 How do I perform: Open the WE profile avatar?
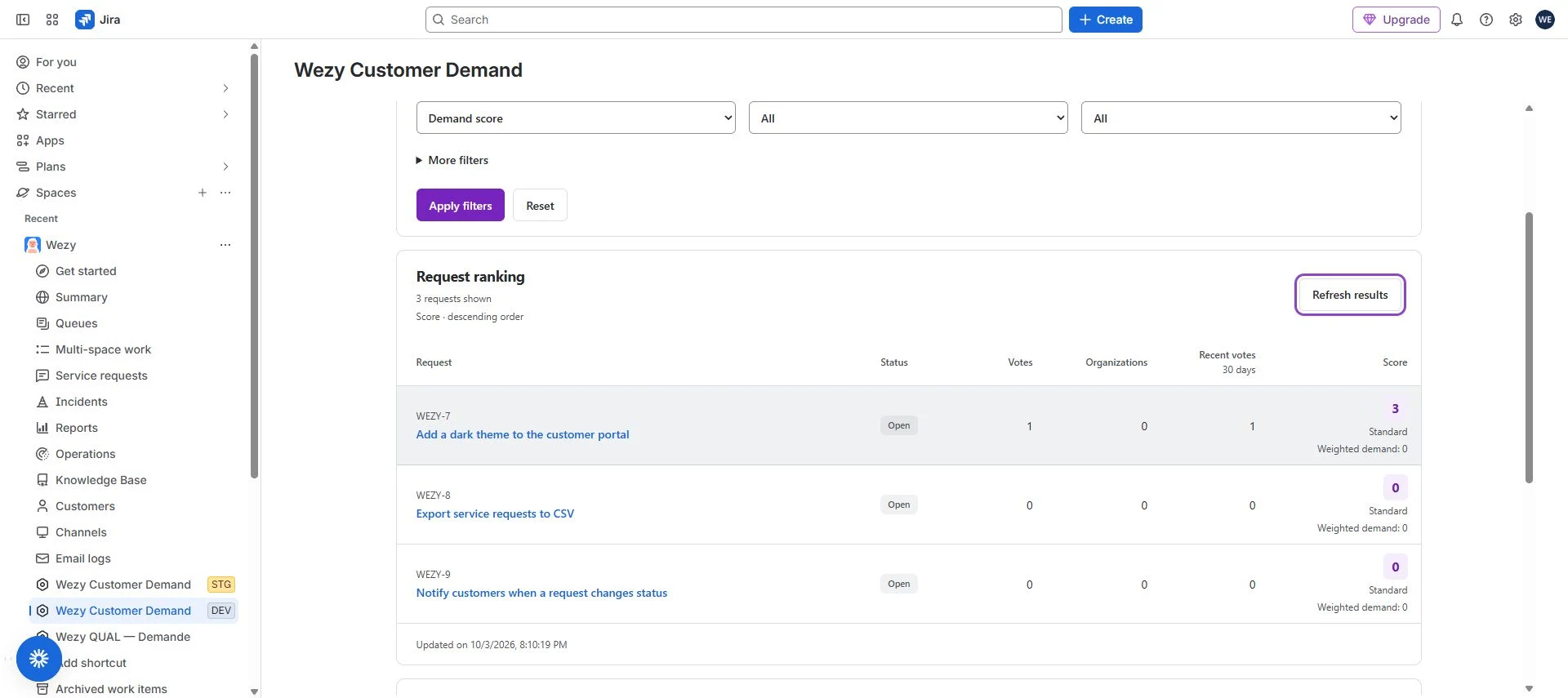(1545, 20)
